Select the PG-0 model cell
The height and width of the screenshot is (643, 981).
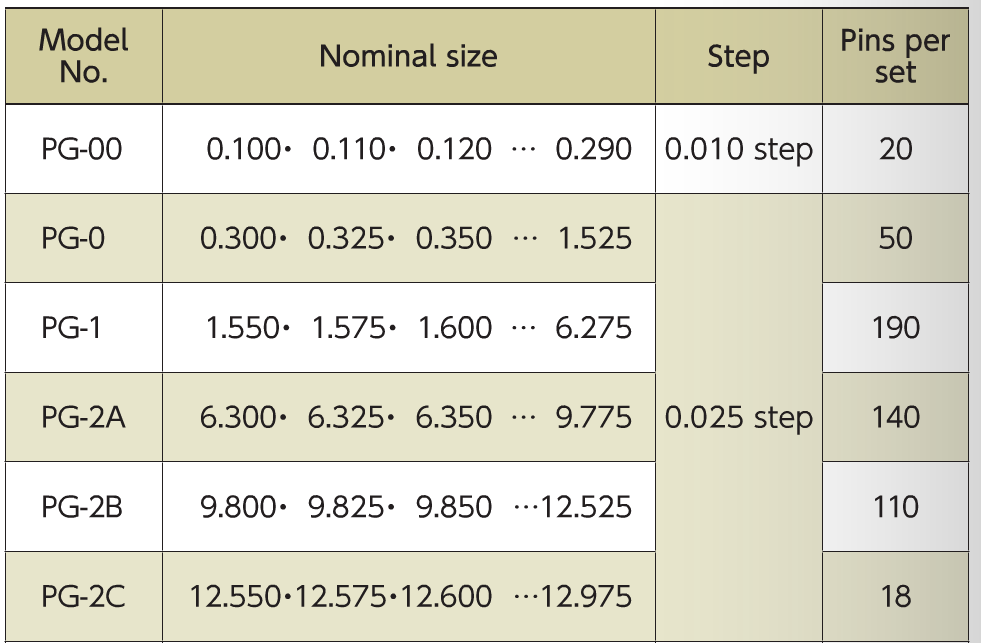[84, 238]
